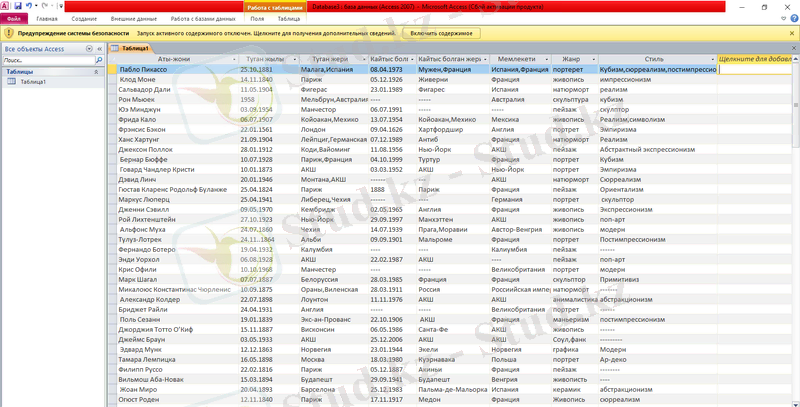Open Access Help question mark icon
Image resolution: width=800 pixels, height=407 pixels.
point(792,19)
